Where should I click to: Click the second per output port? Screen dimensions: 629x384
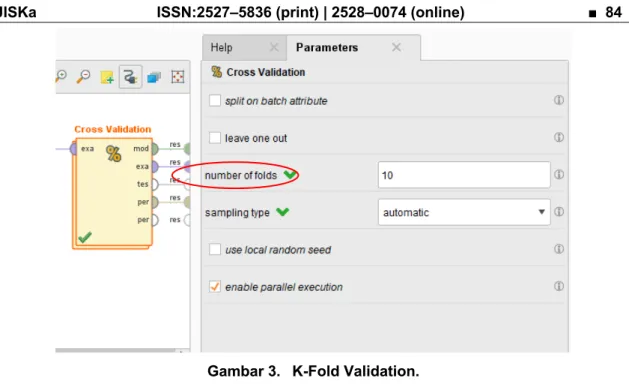pyautogui.click(x=155, y=220)
